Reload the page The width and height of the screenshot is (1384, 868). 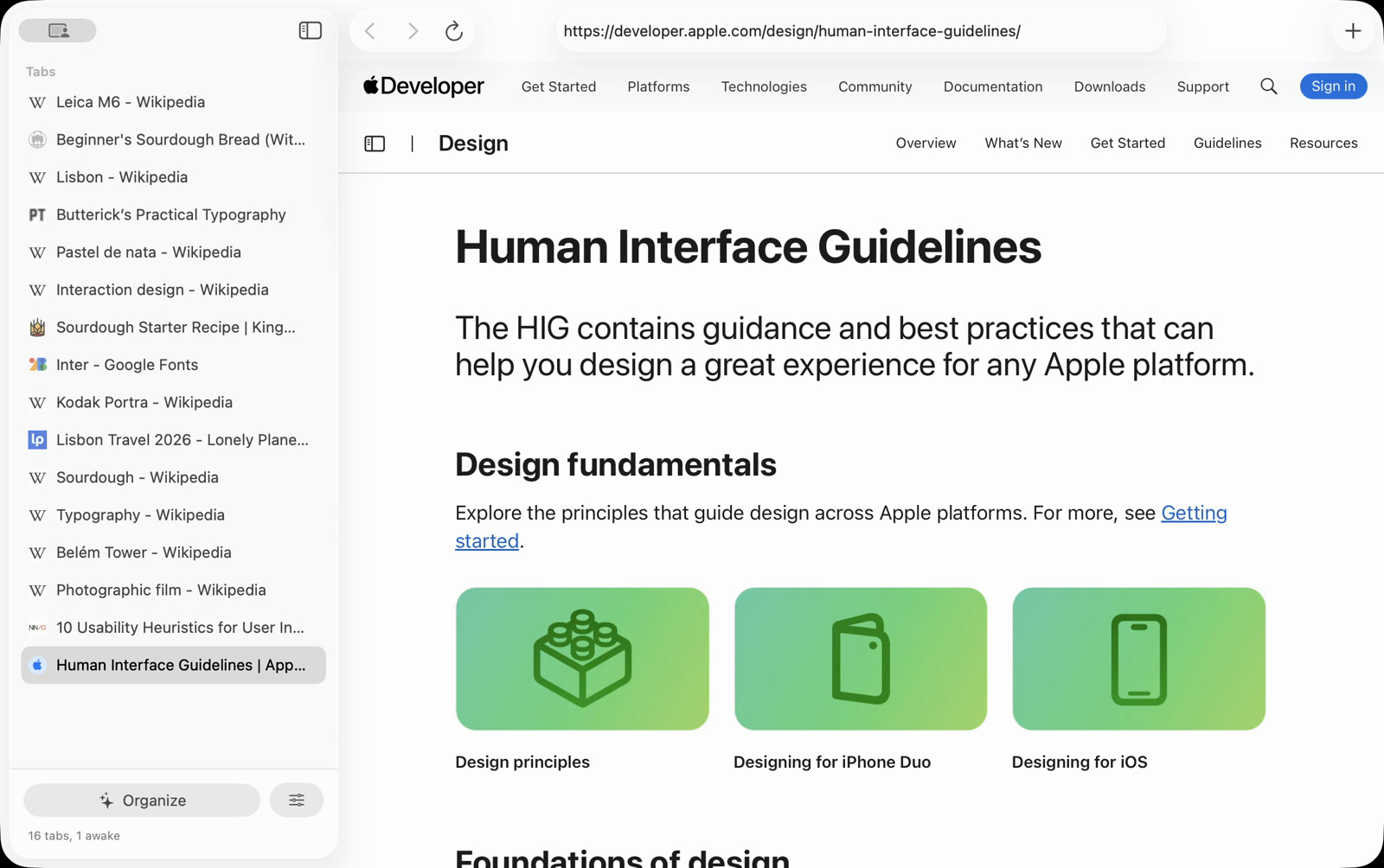453,31
